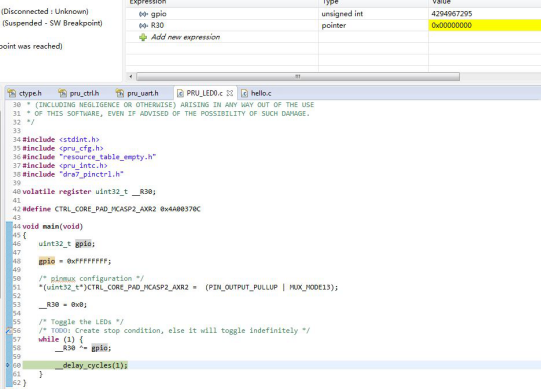The width and height of the screenshot is (541, 389).
Task: Click the ctype.h tab file icon
Action: (12, 93)
